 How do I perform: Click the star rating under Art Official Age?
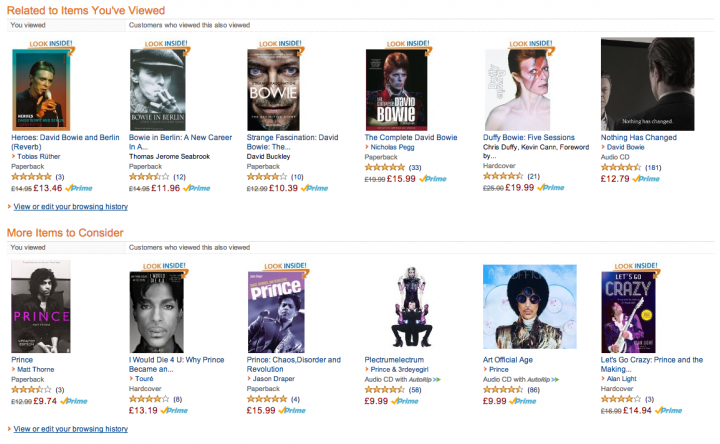coord(503,389)
